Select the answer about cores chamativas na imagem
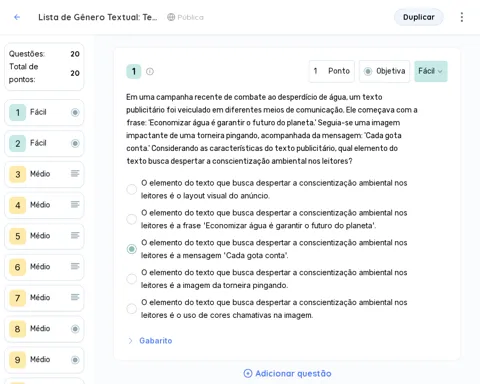Viewport: 480px width, 384px height. click(132, 309)
